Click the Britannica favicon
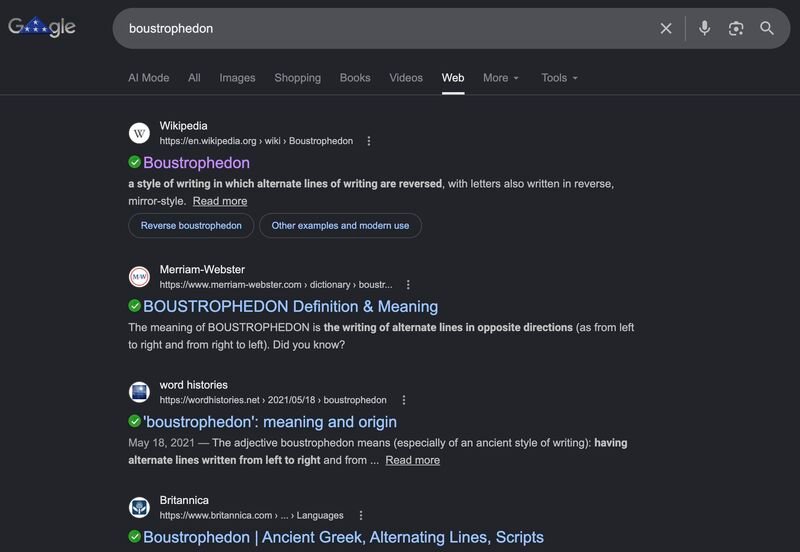This screenshot has width=800, height=552. point(139,508)
